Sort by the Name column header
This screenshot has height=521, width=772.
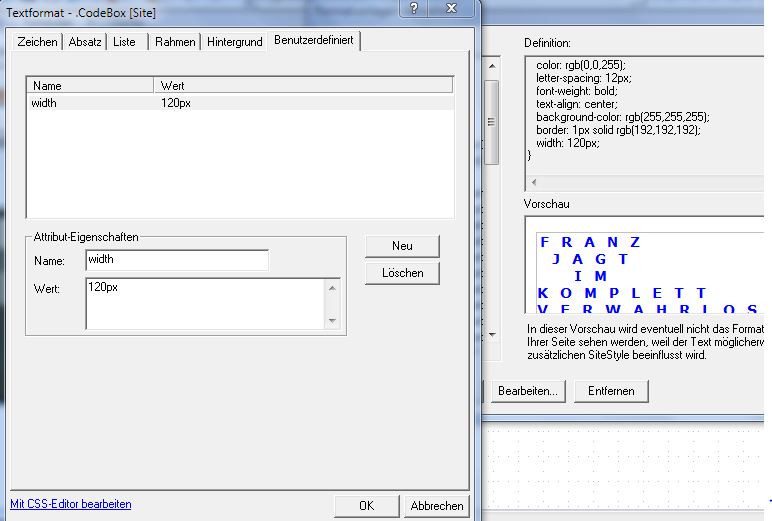[x=90, y=86]
